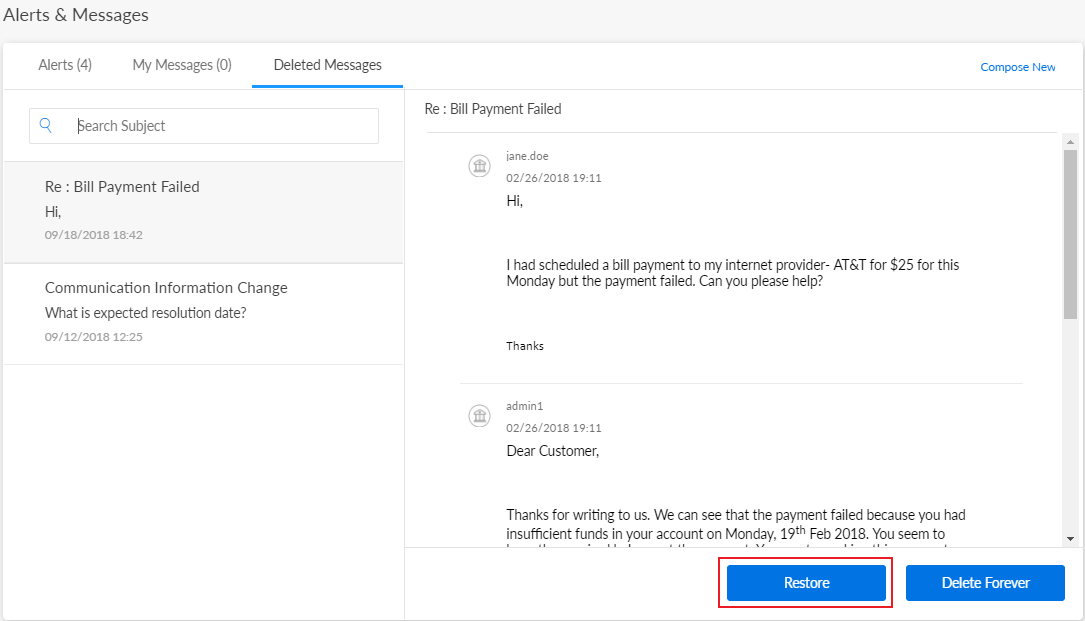Select the Deleted Messages tab
This screenshot has height=621, width=1085.
327,65
